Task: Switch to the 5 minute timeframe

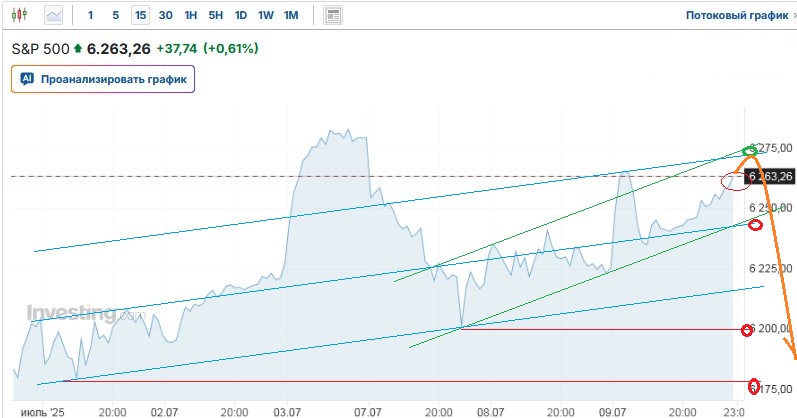Action: pos(115,15)
